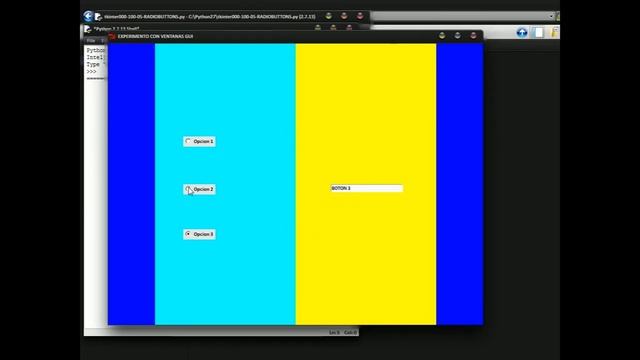640x360 pixels.
Task: Minimize the RADIOBUTTONS.py editor window
Action: [329, 16]
